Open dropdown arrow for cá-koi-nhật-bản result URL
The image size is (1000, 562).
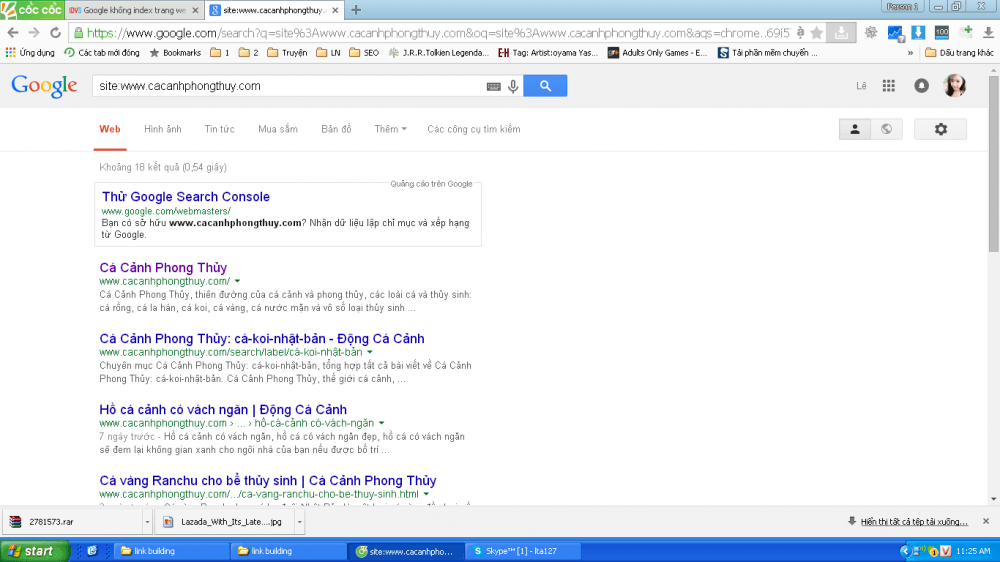pyautogui.click(x=369, y=352)
